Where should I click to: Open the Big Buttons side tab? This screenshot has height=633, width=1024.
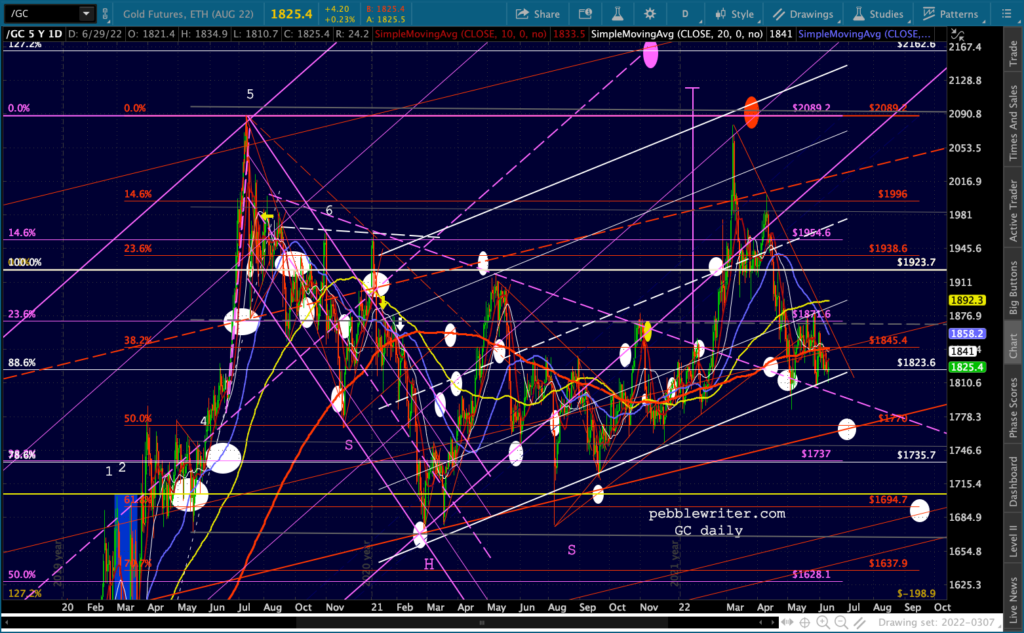click(x=1013, y=287)
